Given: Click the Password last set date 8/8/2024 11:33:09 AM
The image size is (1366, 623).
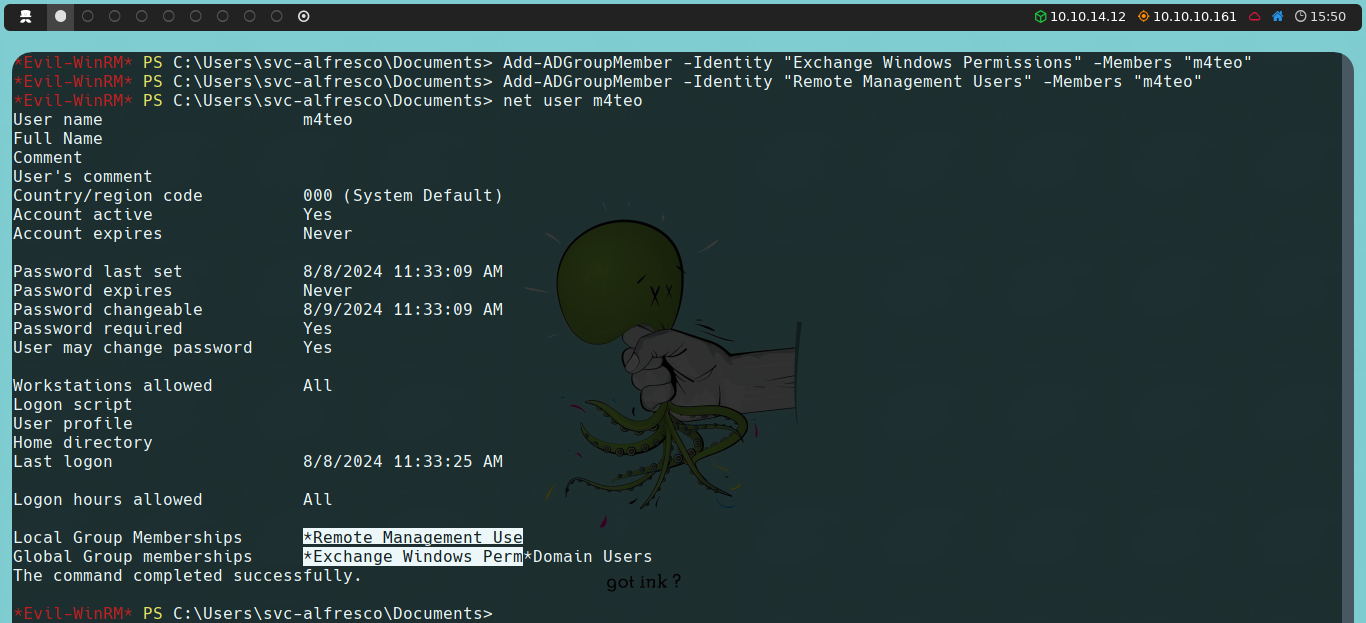Looking at the screenshot, I should [403, 272].
